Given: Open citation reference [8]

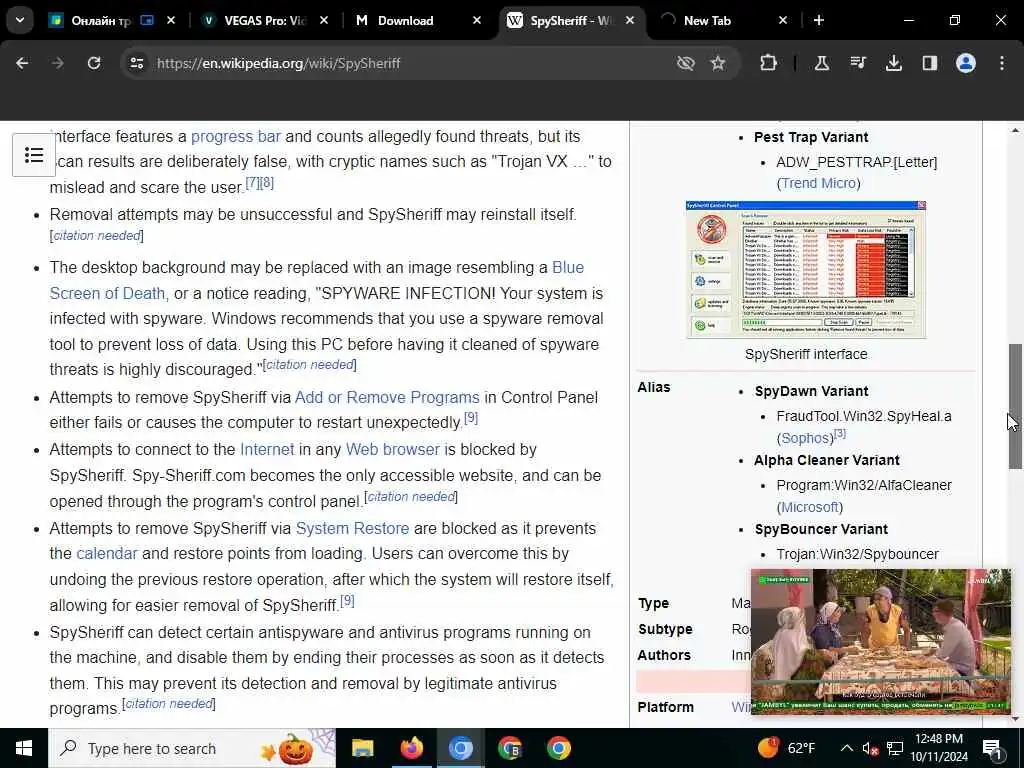Looking at the screenshot, I should point(266,183).
